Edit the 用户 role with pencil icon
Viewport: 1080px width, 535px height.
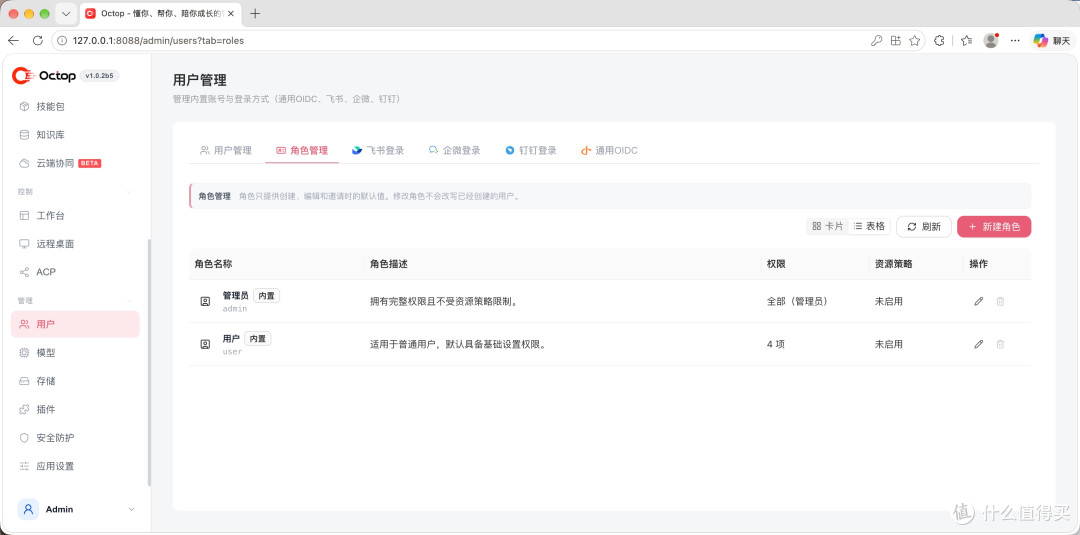(x=979, y=344)
